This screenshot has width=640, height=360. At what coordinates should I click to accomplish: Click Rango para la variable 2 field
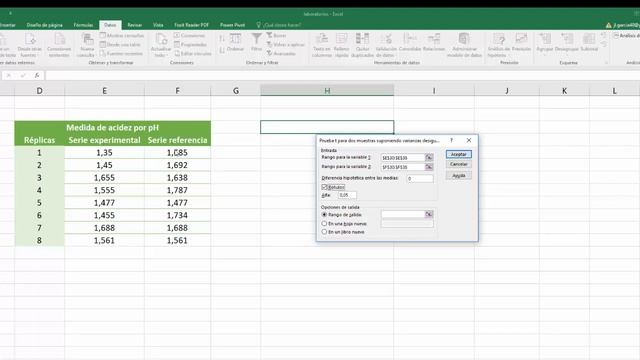pyautogui.click(x=402, y=167)
